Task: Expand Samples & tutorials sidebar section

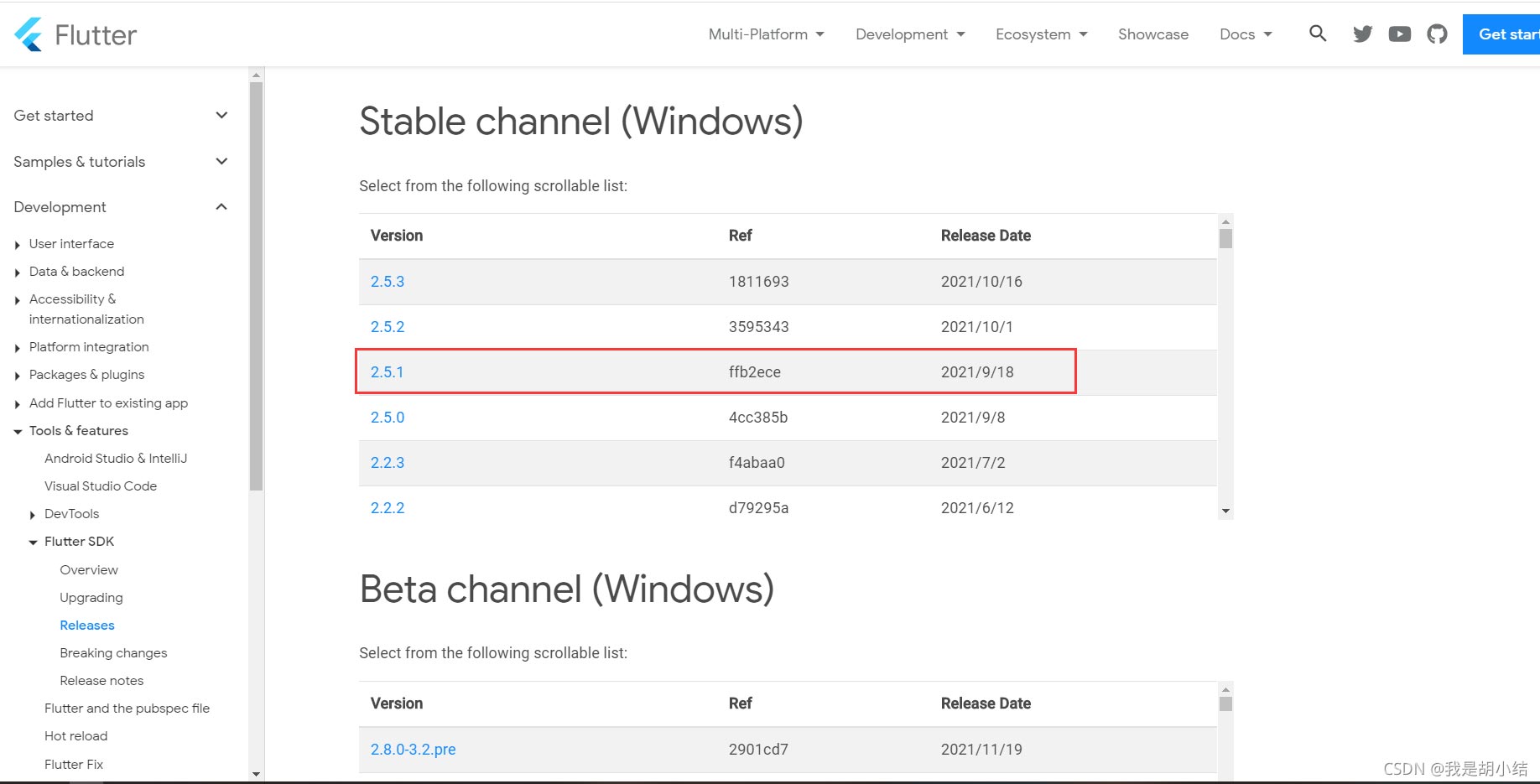Action: 221,161
